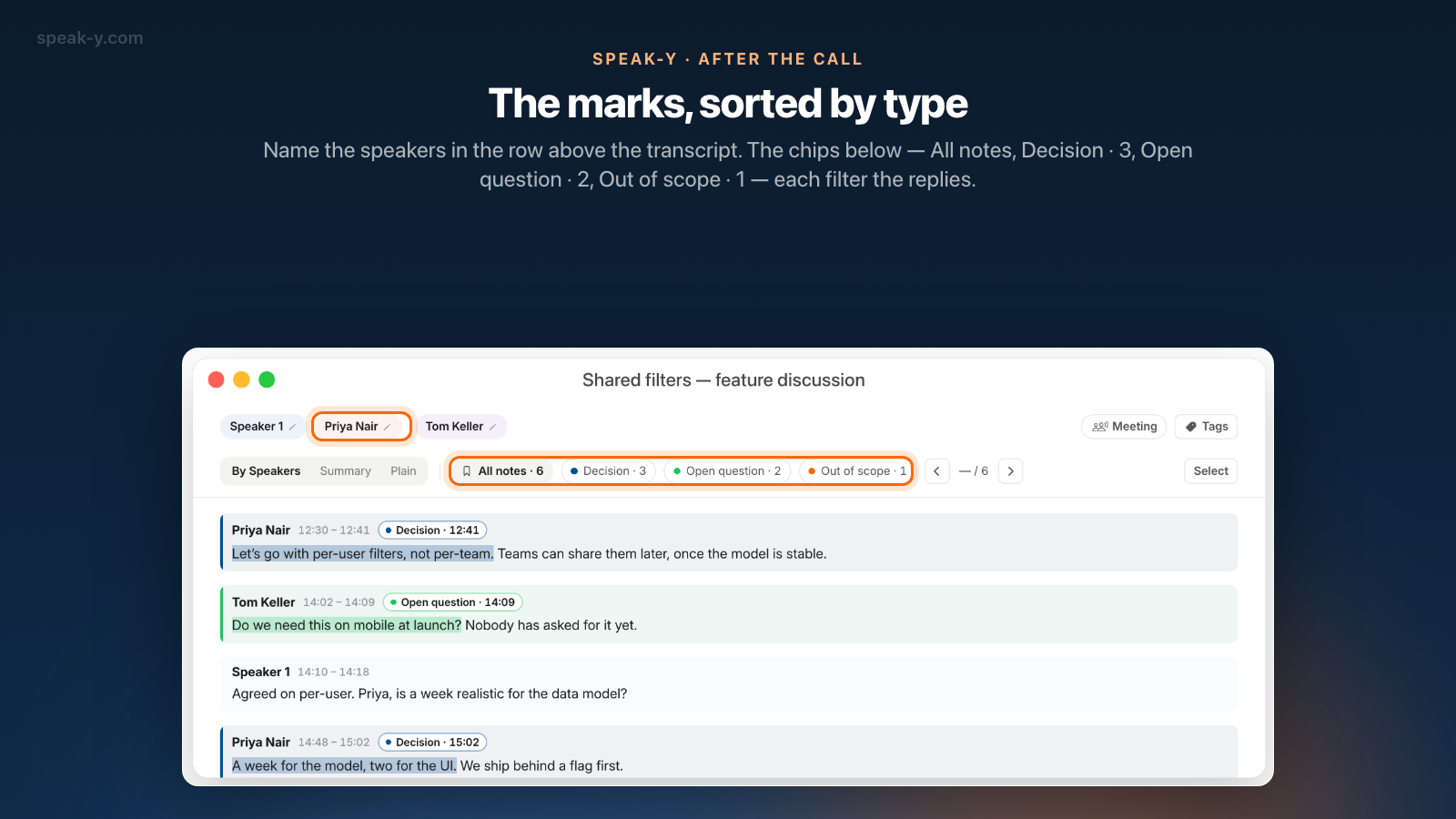Switch to Summary view
1456x819 pixels.
coord(345,471)
